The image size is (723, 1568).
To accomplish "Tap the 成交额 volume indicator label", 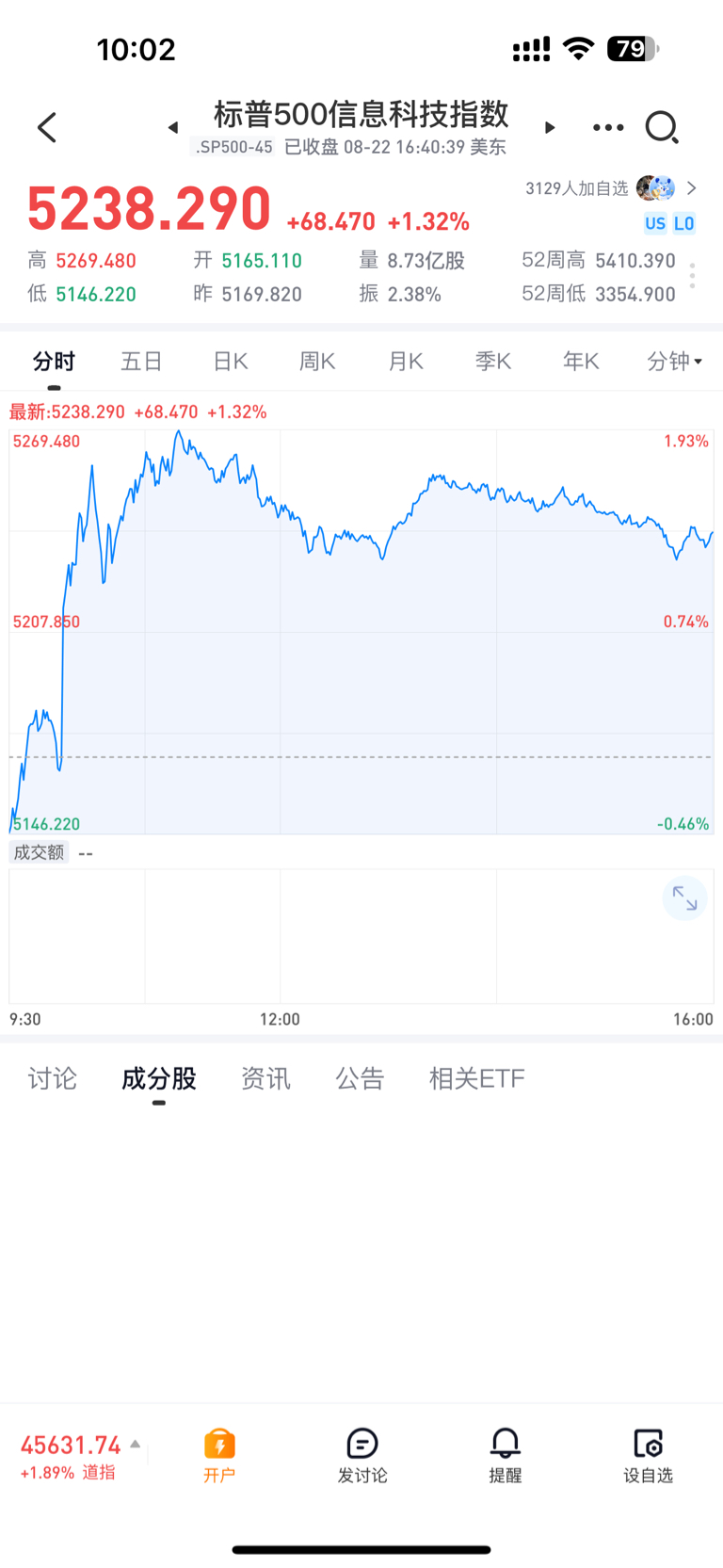I will tap(39, 852).
